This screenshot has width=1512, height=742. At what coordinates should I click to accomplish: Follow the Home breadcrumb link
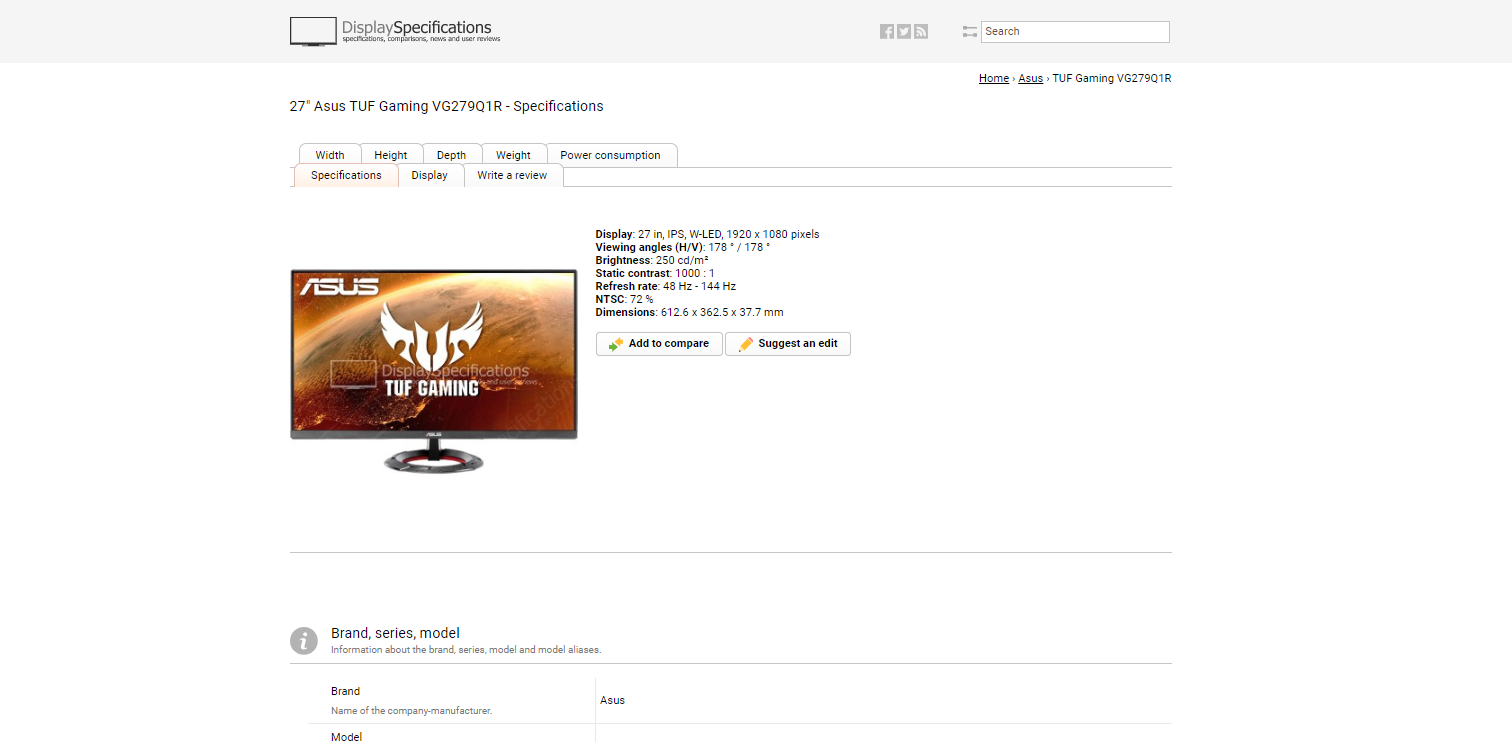[994, 78]
